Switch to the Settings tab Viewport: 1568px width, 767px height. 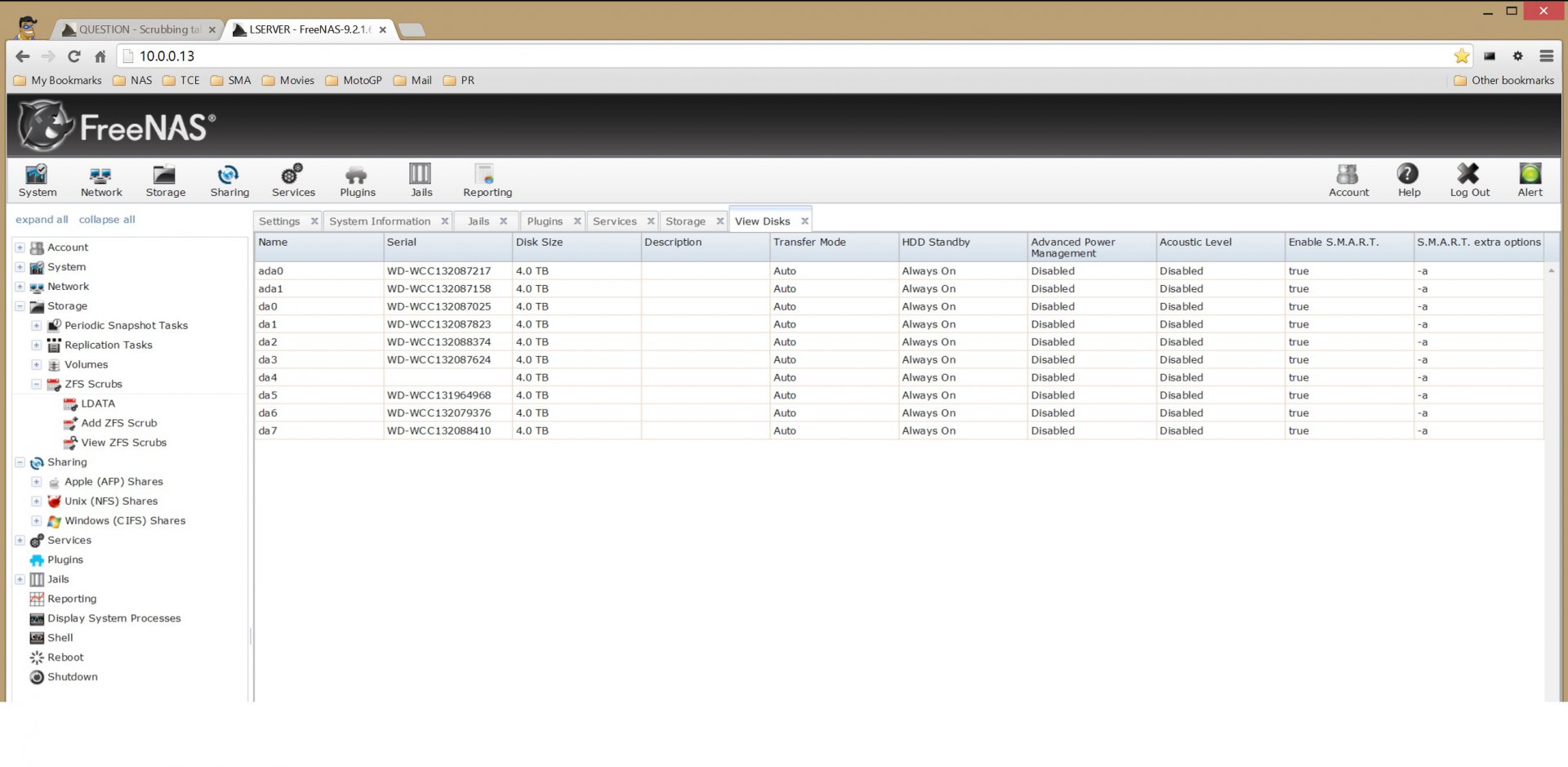tap(279, 221)
